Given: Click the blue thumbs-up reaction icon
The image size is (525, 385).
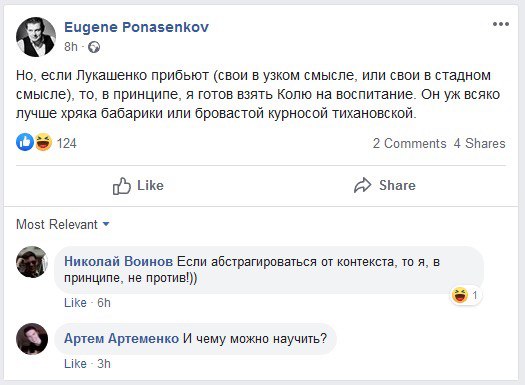Looking at the screenshot, I should point(25,142).
